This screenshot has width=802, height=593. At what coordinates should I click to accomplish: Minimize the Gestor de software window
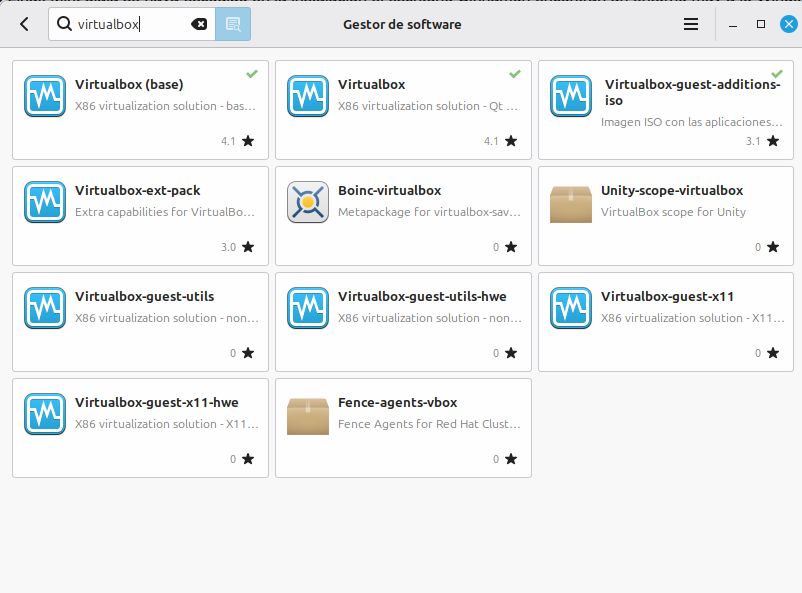coord(733,25)
